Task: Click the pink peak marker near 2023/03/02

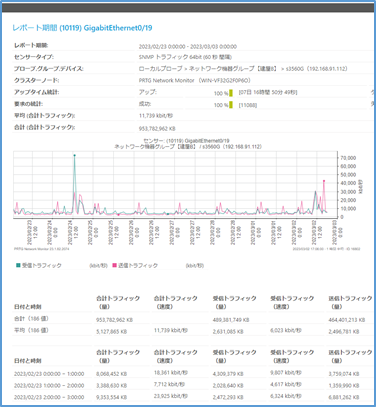Action: coord(324,181)
